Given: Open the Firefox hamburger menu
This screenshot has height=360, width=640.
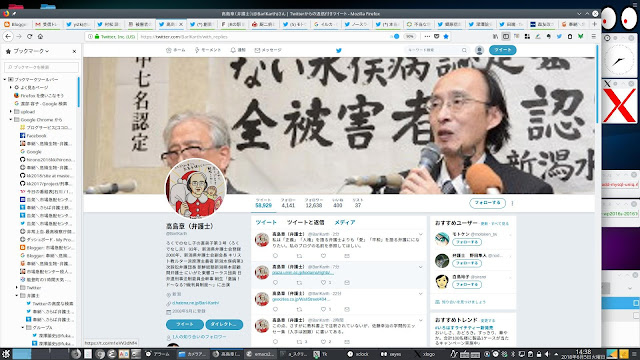Looking at the screenshot, I should 593,36.
